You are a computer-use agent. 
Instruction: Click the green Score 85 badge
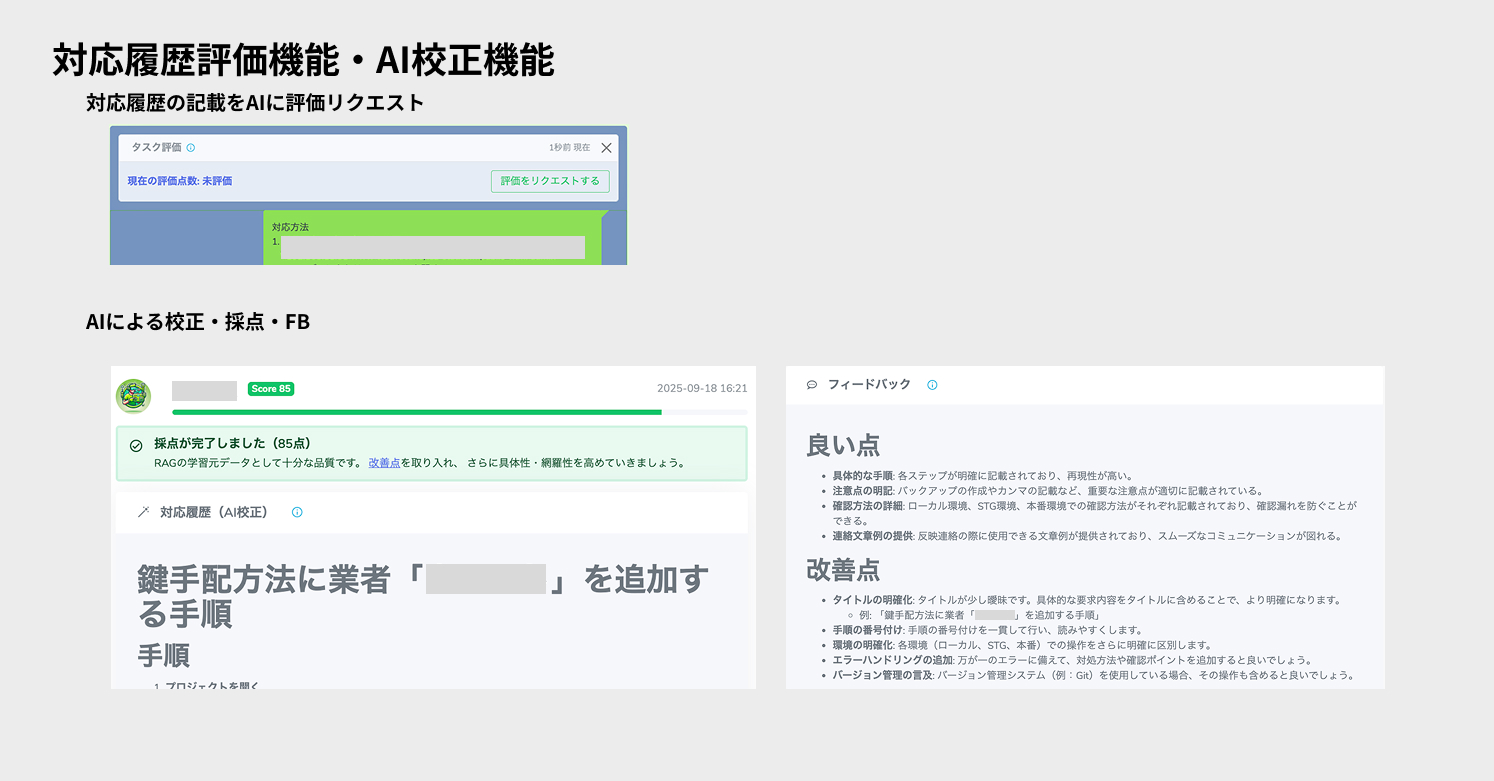[271, 389]
